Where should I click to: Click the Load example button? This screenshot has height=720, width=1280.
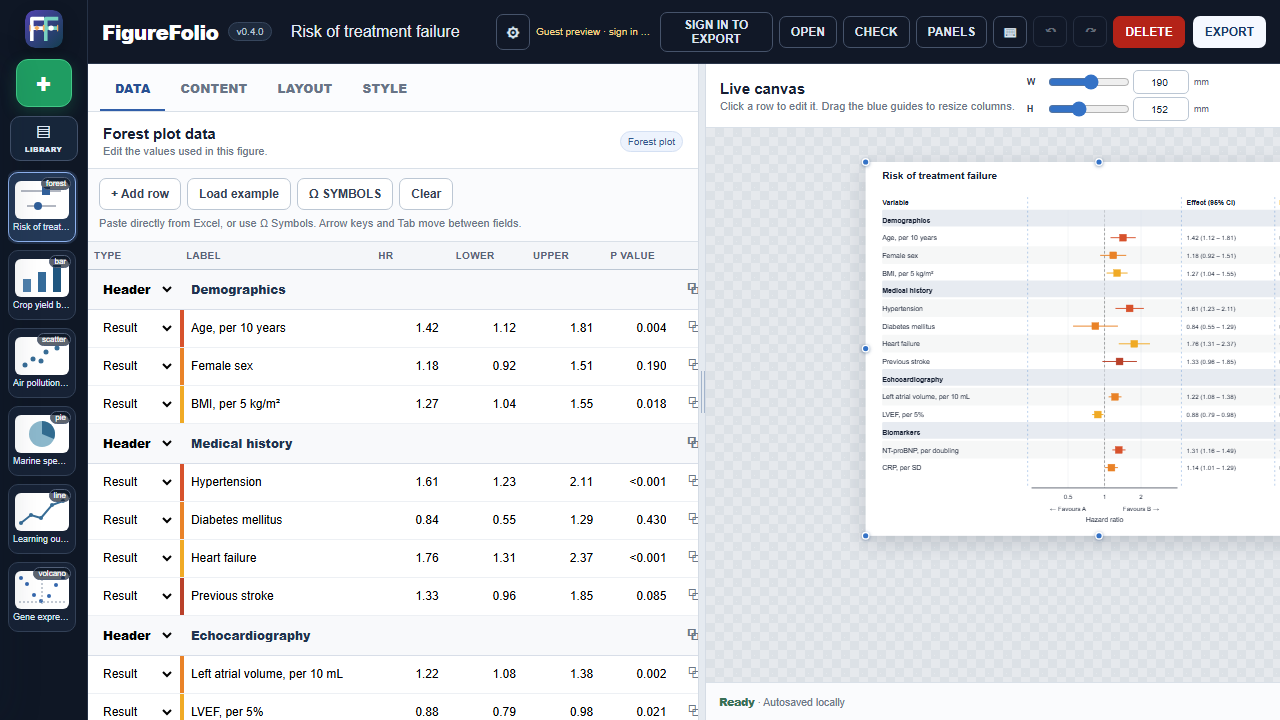click(x=239, y=194)
